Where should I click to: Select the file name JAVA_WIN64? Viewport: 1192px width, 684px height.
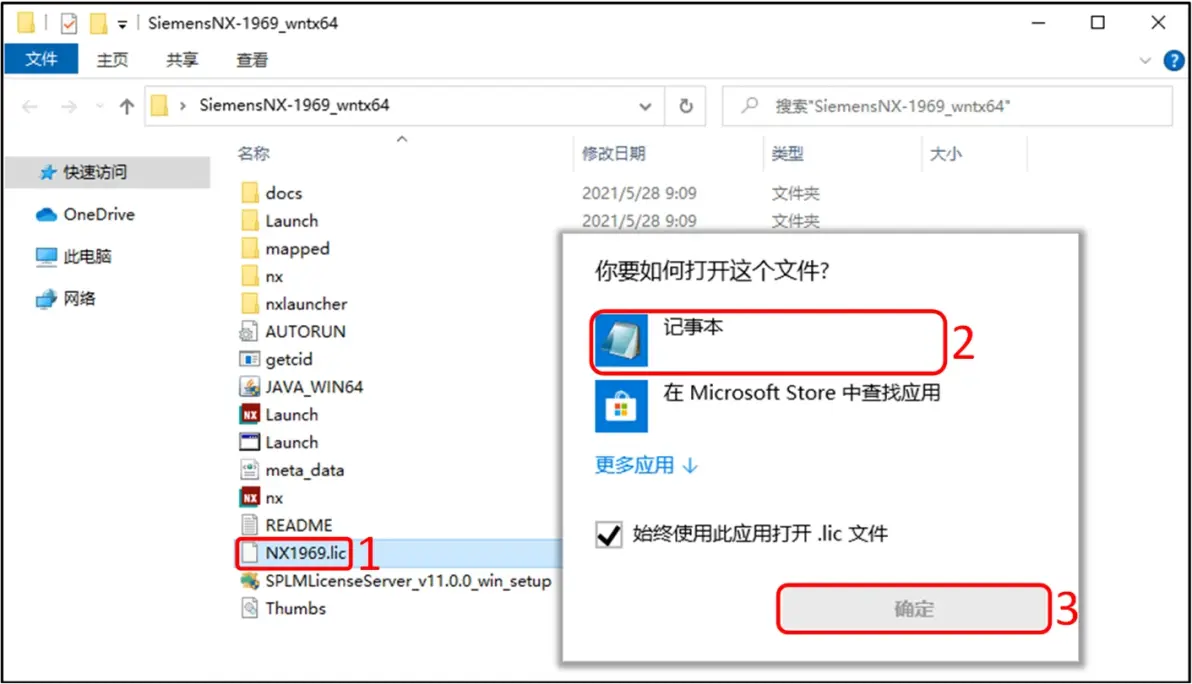314,387
